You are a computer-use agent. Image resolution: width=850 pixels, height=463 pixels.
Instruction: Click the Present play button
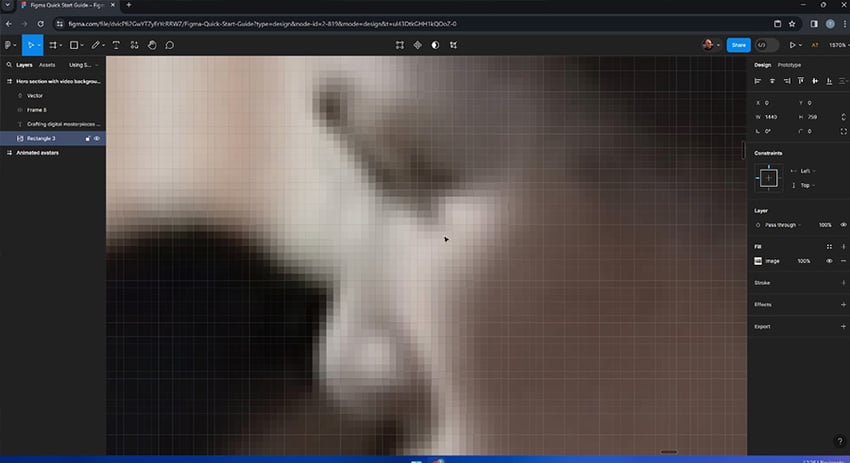pos(792,46)
